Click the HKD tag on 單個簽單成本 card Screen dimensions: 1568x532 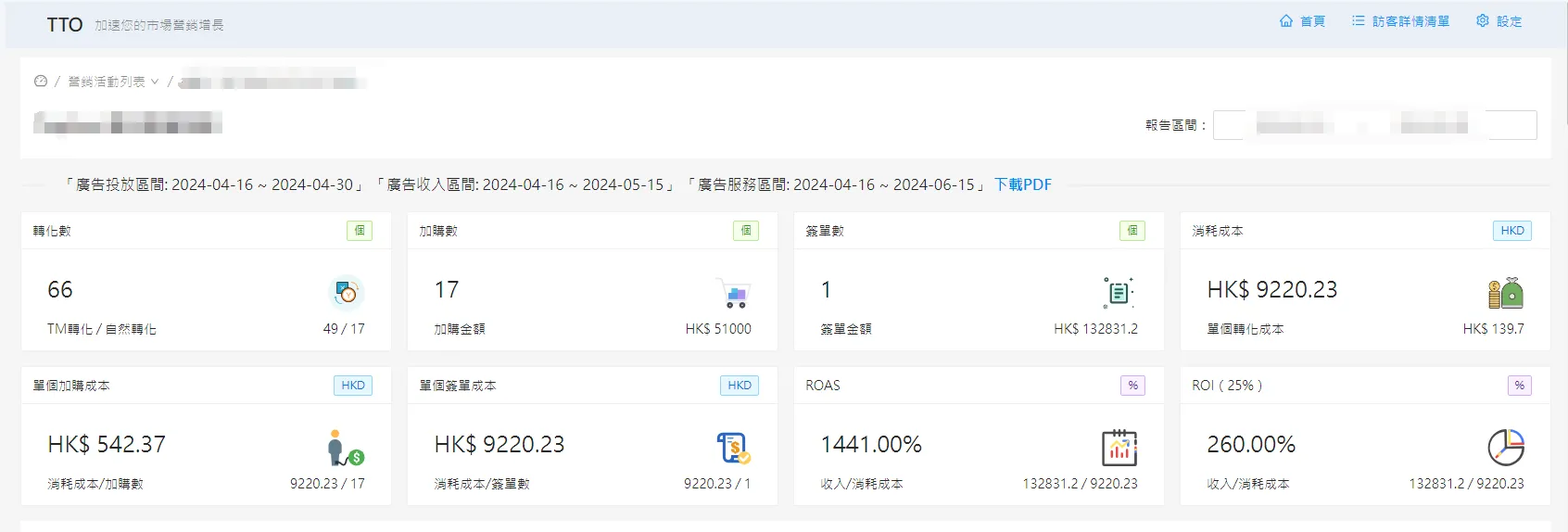pos(739,386)
